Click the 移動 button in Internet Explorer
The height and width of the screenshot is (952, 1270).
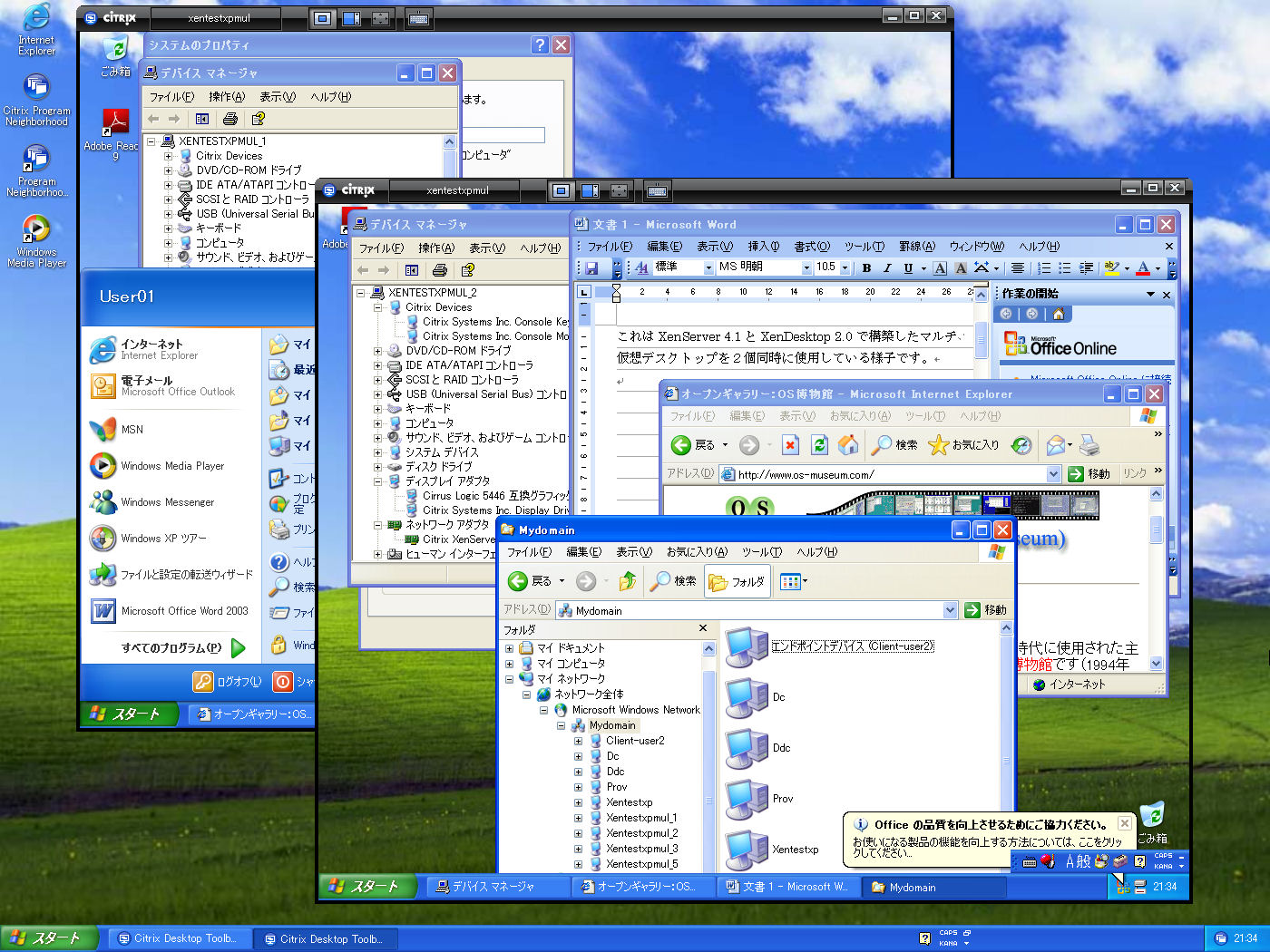point(1089,474)
